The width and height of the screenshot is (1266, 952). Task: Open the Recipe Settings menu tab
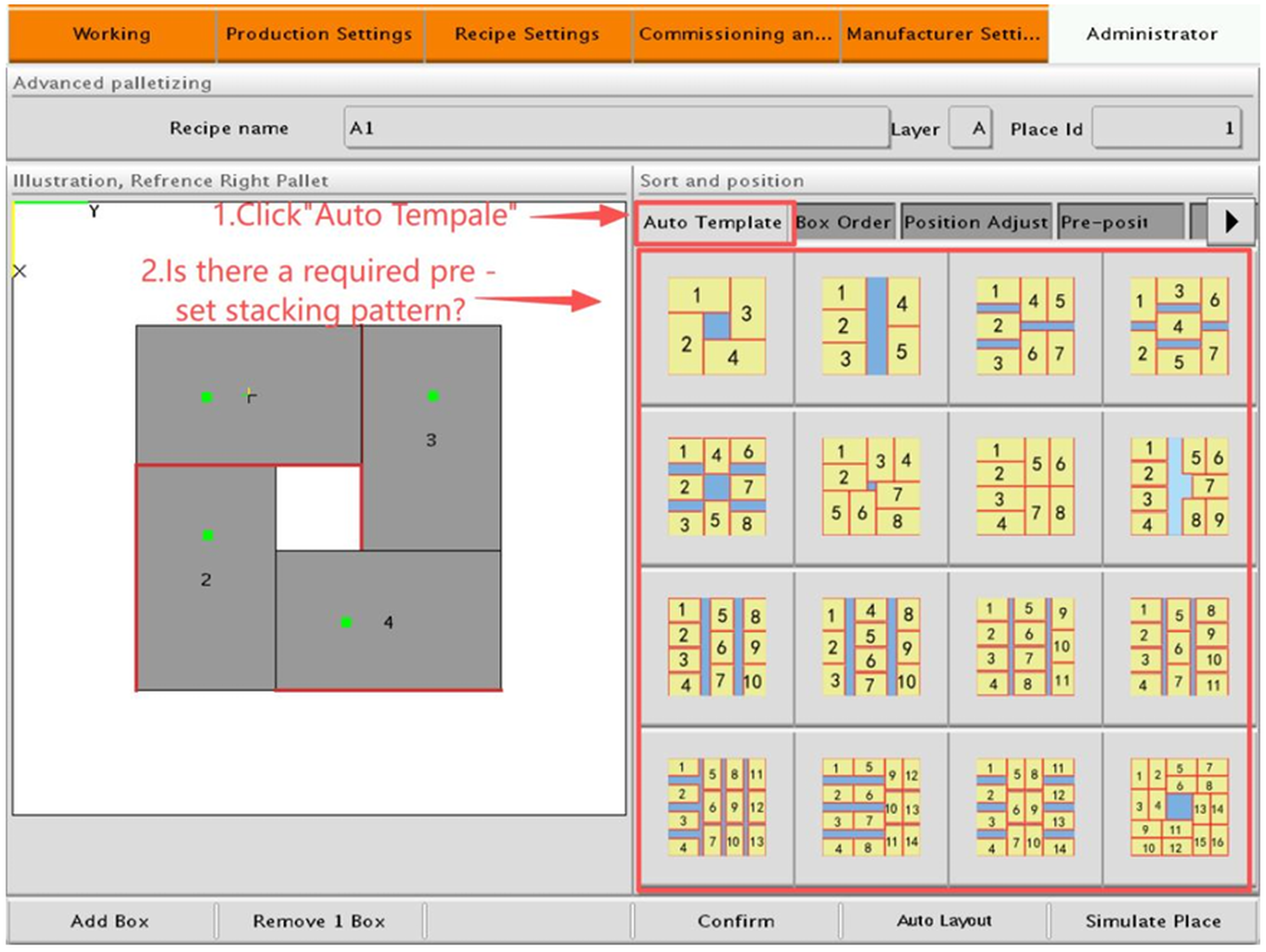[527, 34]
